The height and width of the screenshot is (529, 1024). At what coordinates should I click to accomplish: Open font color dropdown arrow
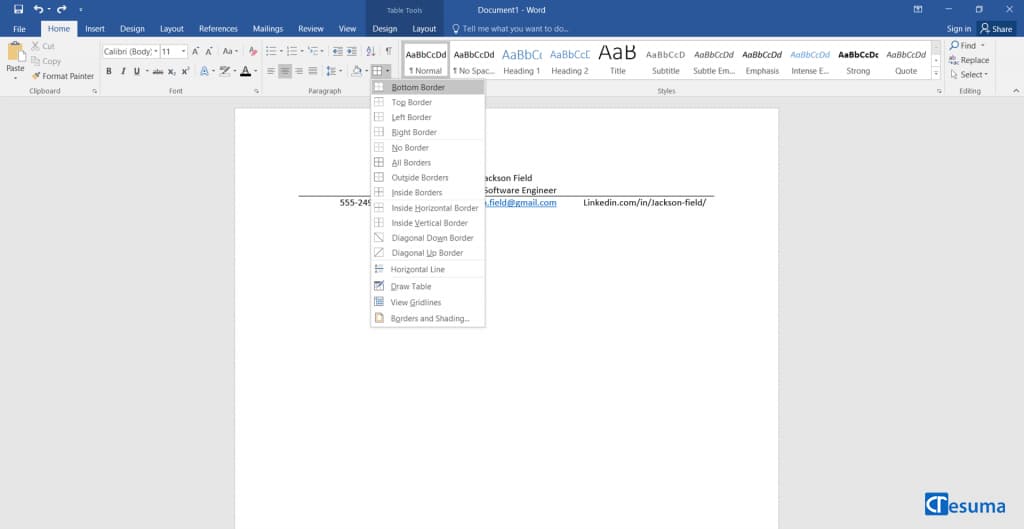255,71
